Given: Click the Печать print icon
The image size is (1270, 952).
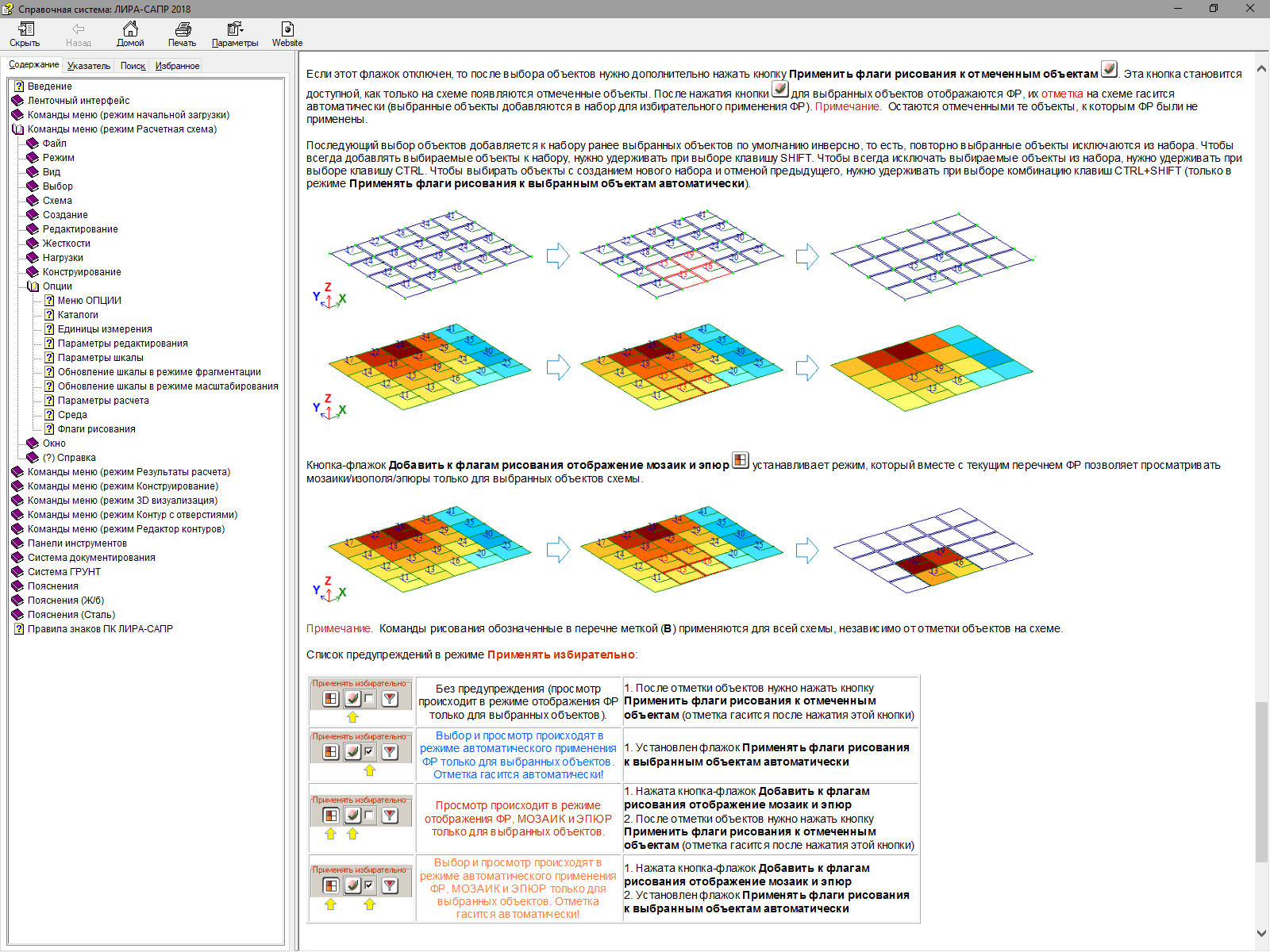Looking at the screenshot, I should pos(182,34).
